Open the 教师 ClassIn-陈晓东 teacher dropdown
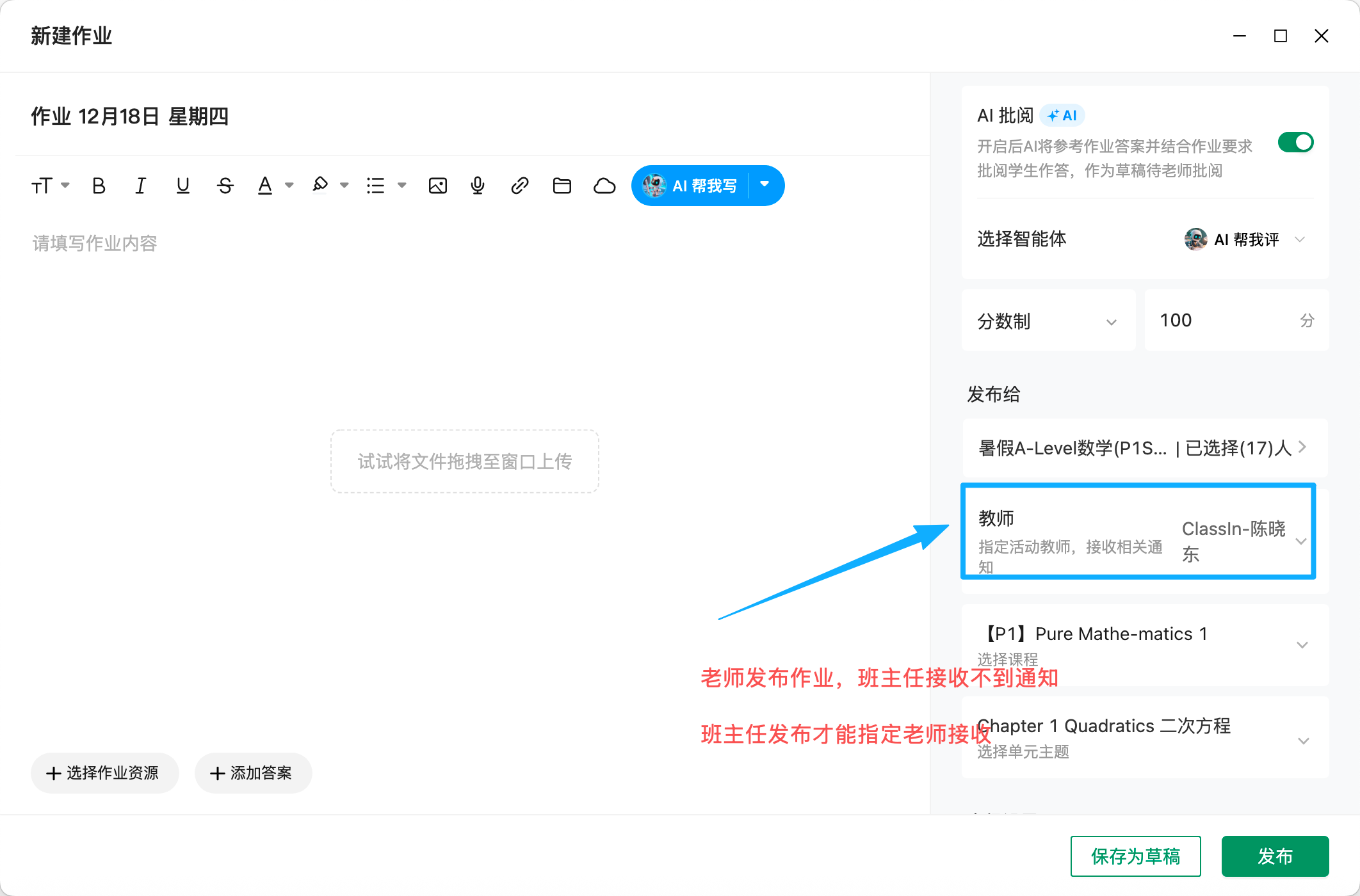The width and height of the screenshot is (1360, 896). click(1300, 541)
